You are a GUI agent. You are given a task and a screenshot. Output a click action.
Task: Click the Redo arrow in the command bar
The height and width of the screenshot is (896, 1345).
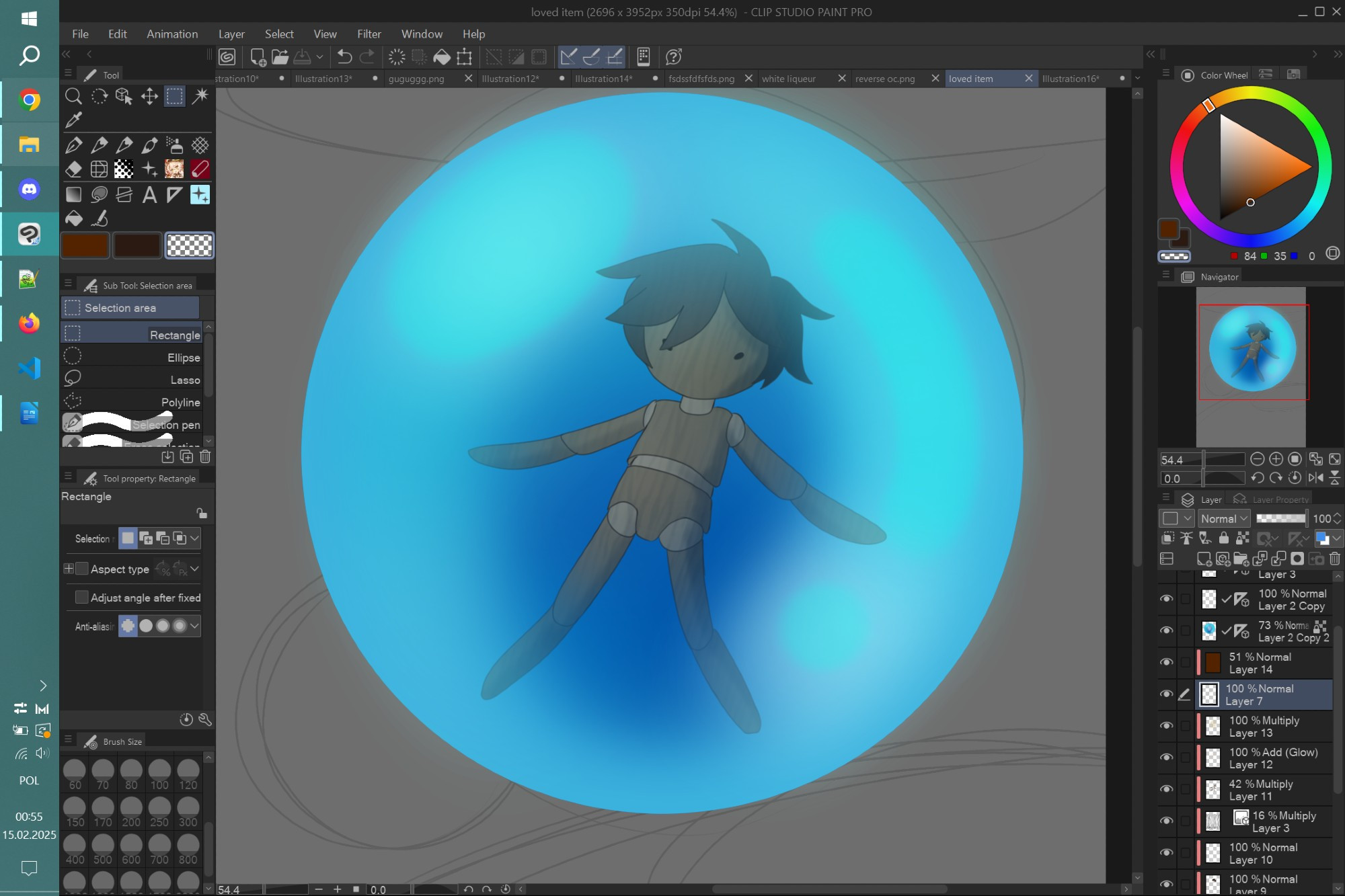(x=367, y=57)
